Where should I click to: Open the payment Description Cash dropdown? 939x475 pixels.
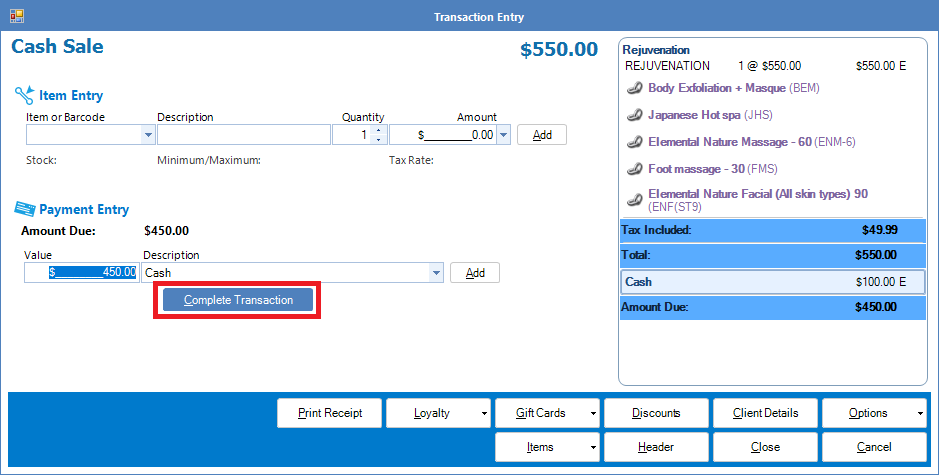click(x=435, y=272)
